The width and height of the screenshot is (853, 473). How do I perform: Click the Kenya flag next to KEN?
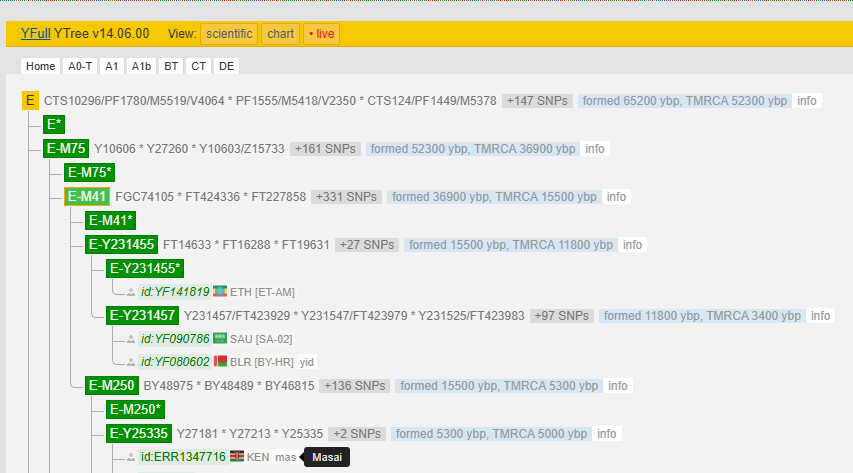point(237,456)
